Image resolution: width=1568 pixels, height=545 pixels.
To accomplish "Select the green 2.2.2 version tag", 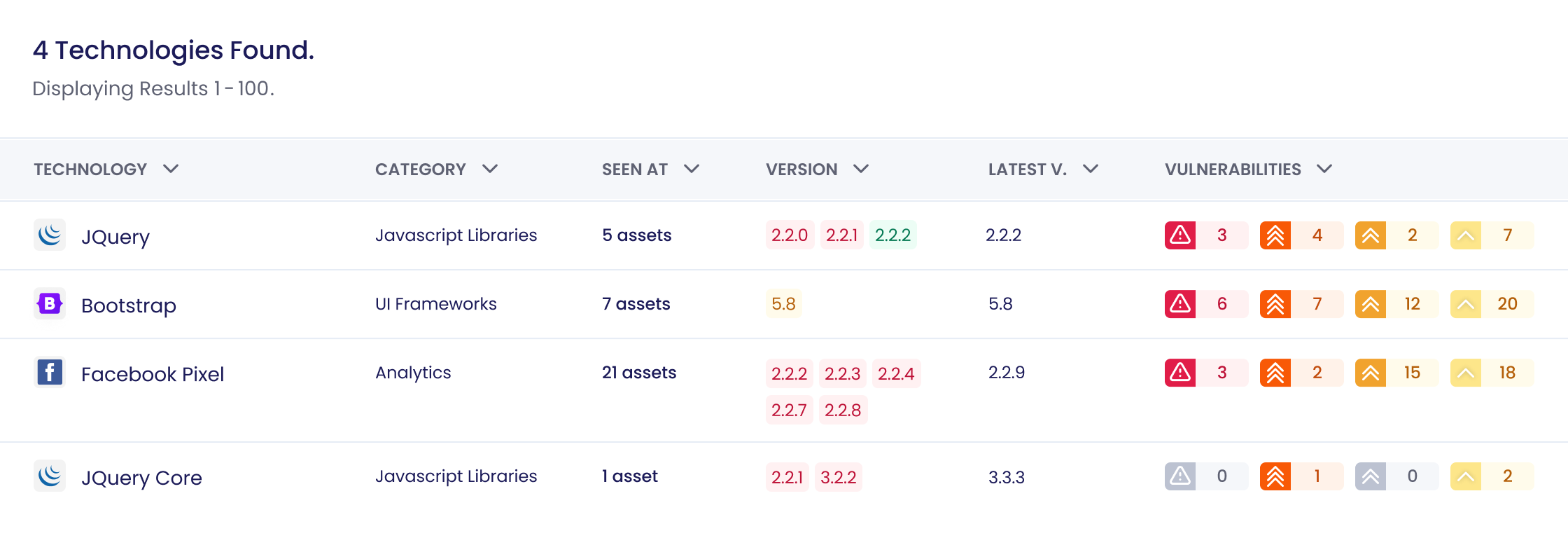I will point(893,235).
